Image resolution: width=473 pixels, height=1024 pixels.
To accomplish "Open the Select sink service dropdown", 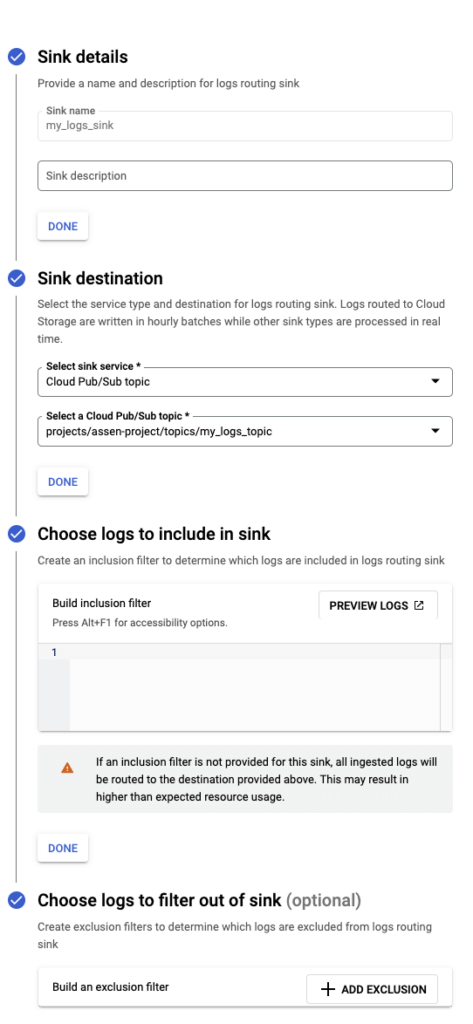I will (x=245, y=382).
